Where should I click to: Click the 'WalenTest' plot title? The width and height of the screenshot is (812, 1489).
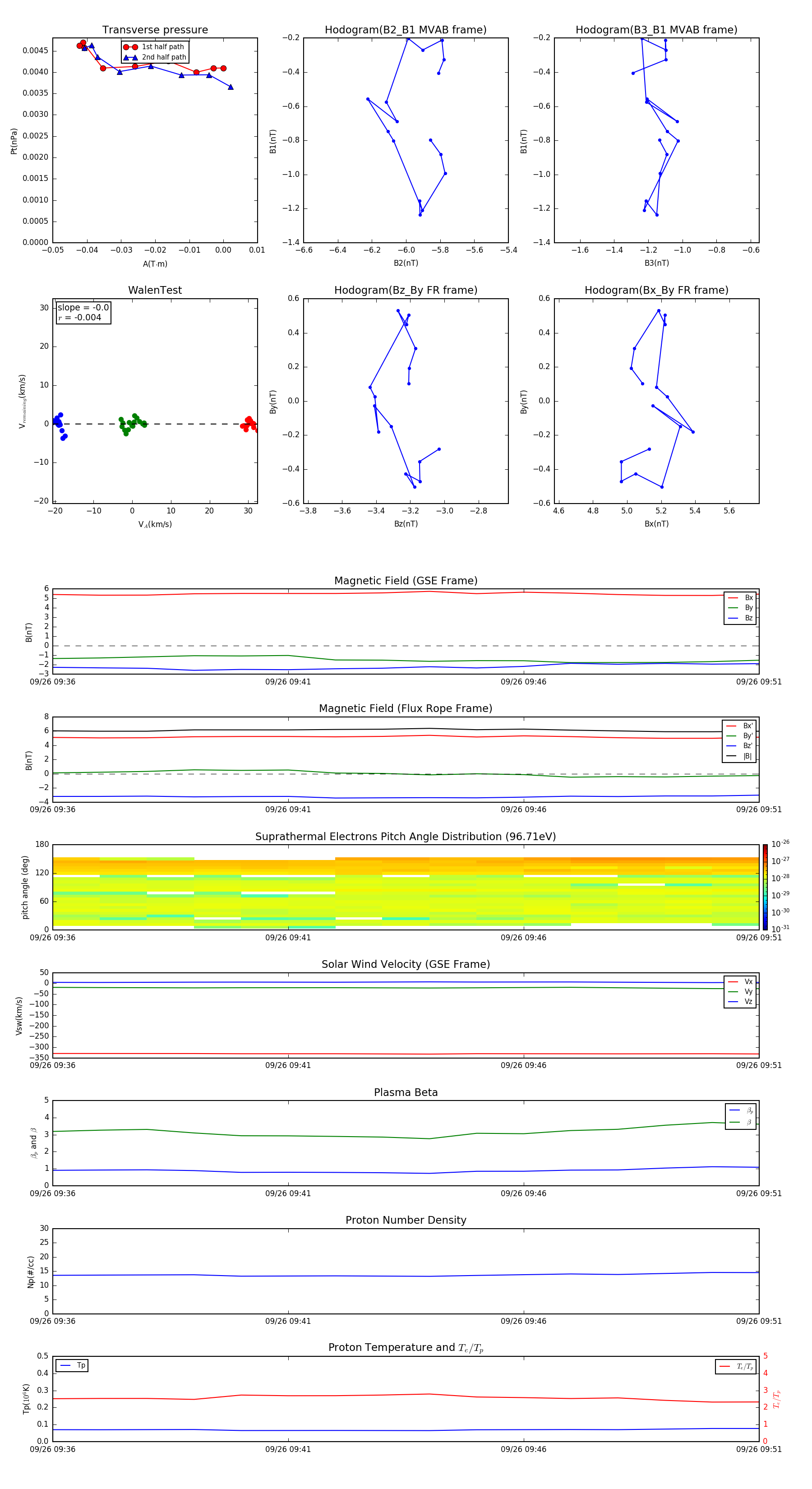(x=155, y=290)
